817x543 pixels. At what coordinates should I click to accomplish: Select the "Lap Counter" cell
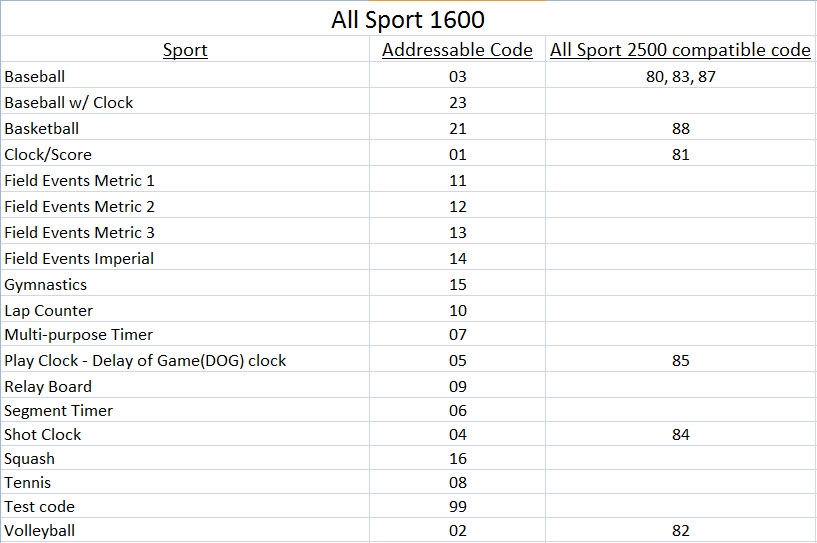click(49, 310)
